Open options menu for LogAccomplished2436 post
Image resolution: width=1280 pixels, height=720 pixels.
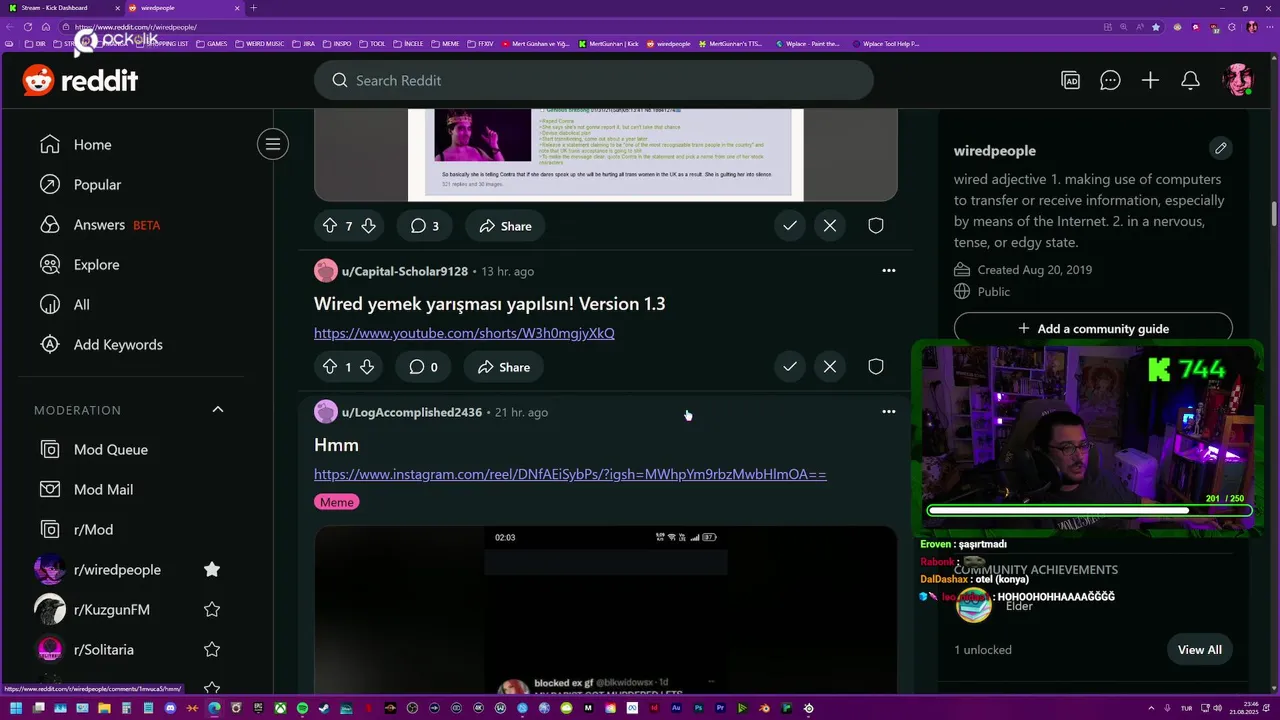888,412
